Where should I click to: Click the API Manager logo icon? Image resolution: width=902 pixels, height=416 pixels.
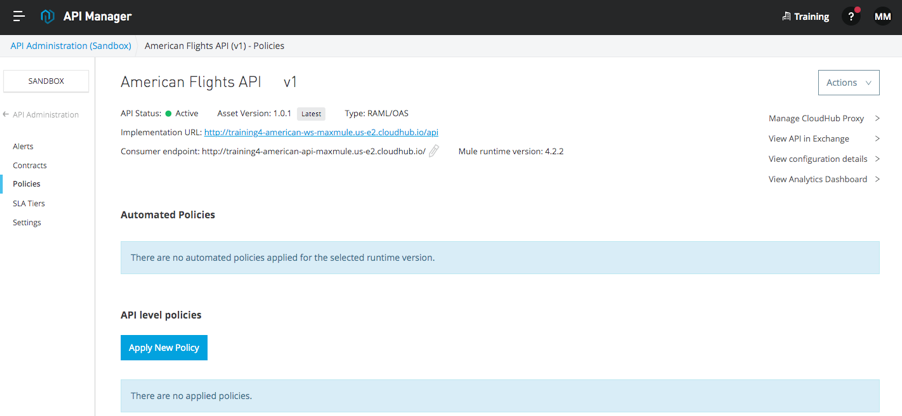pyautogui.click(x=47, y=17)
